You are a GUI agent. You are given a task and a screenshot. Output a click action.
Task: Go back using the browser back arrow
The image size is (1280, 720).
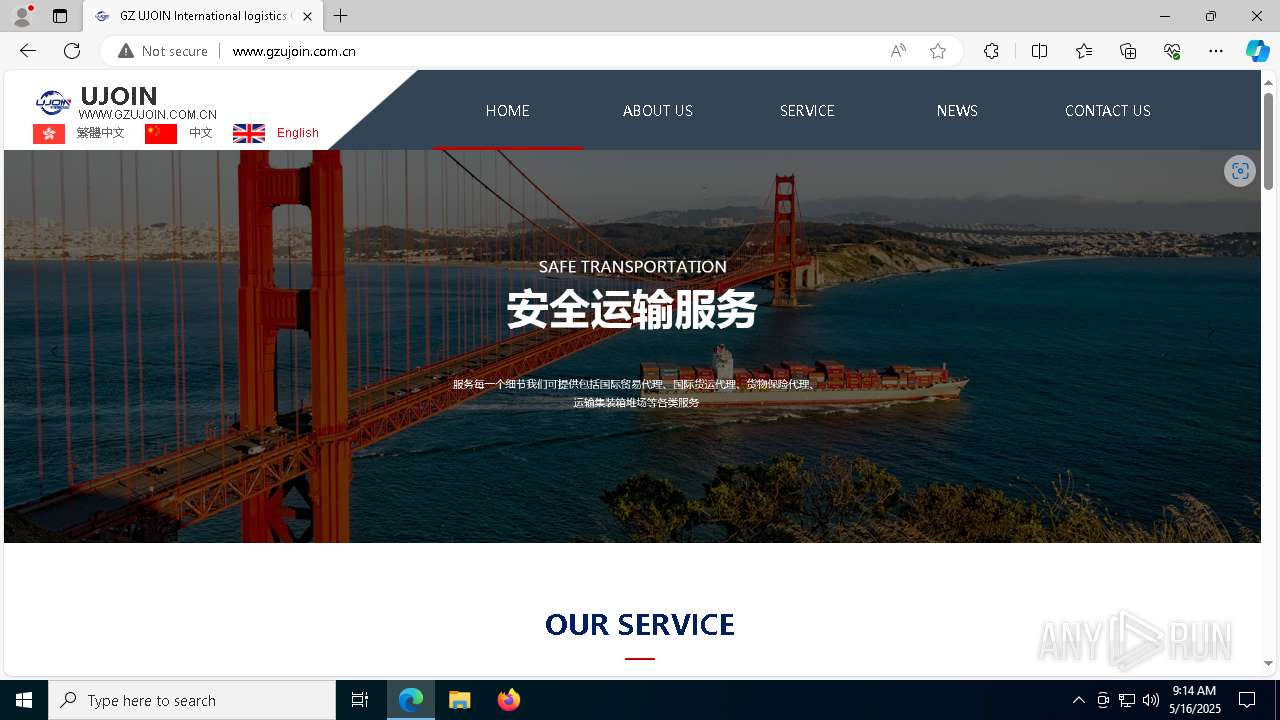point(27,51)
